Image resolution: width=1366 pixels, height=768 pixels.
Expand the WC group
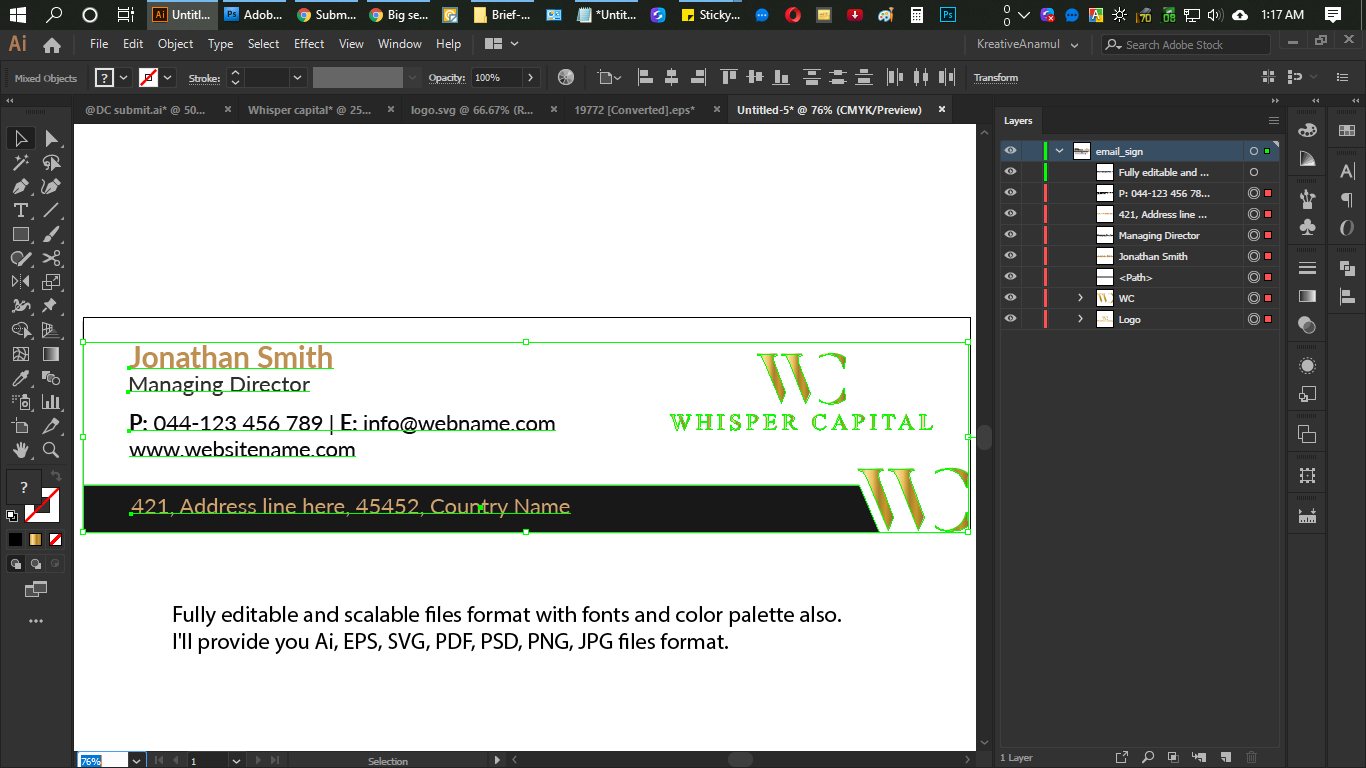(x=1080, y=298)
